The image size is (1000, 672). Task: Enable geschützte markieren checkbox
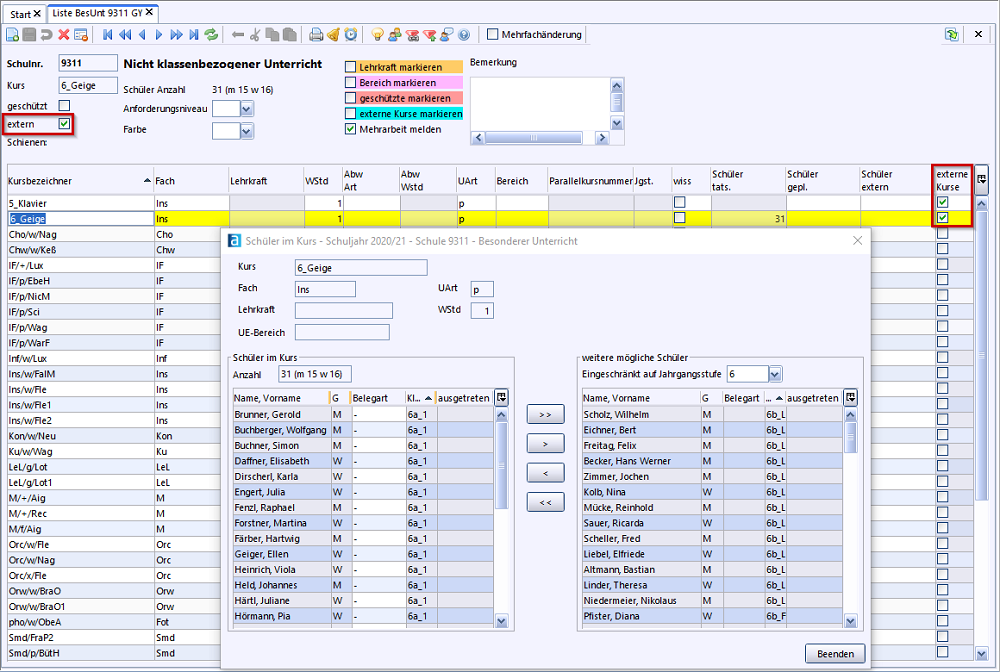[x=350, y=98]
